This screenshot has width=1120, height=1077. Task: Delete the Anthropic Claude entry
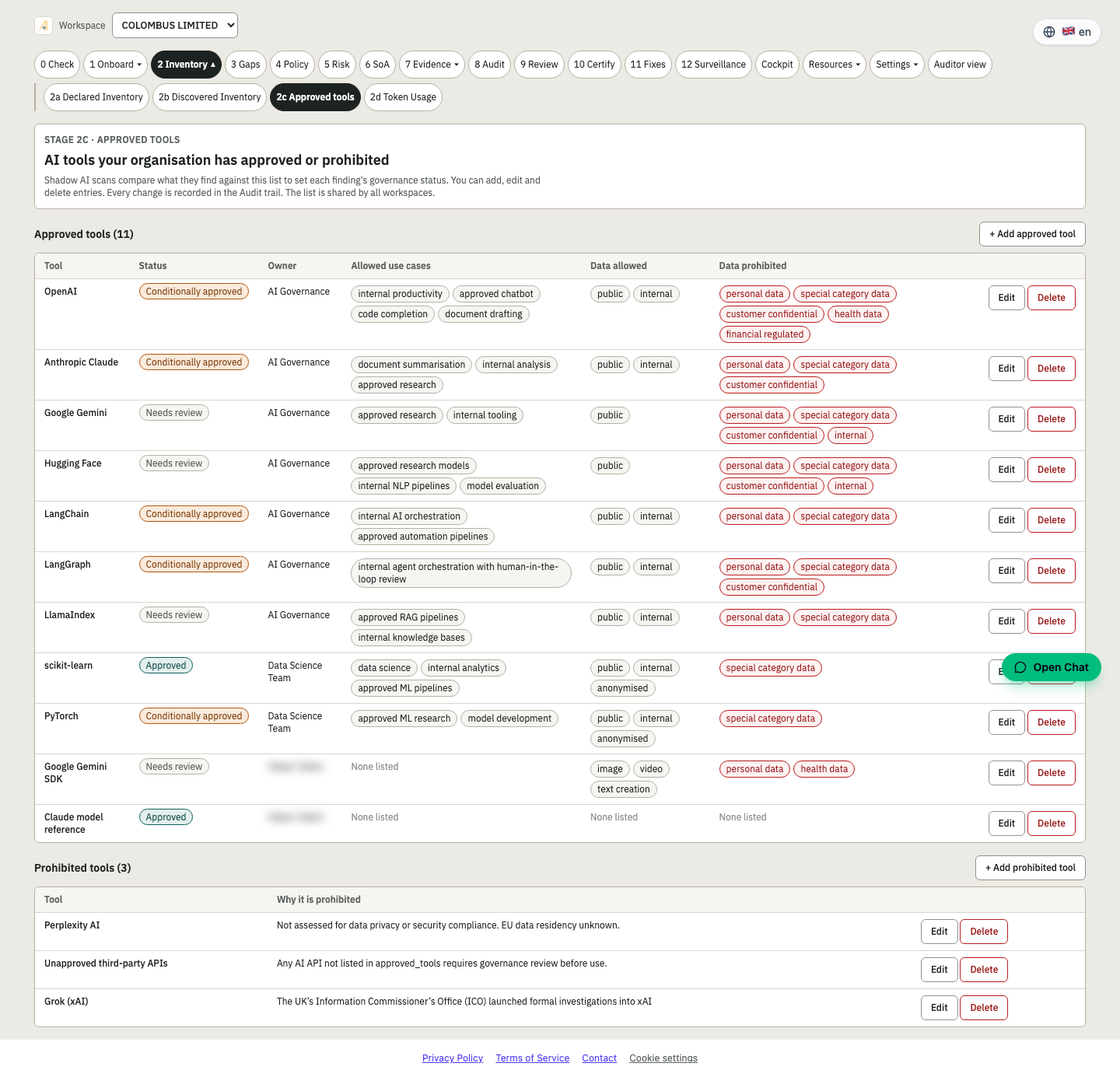pos(1052,369)
